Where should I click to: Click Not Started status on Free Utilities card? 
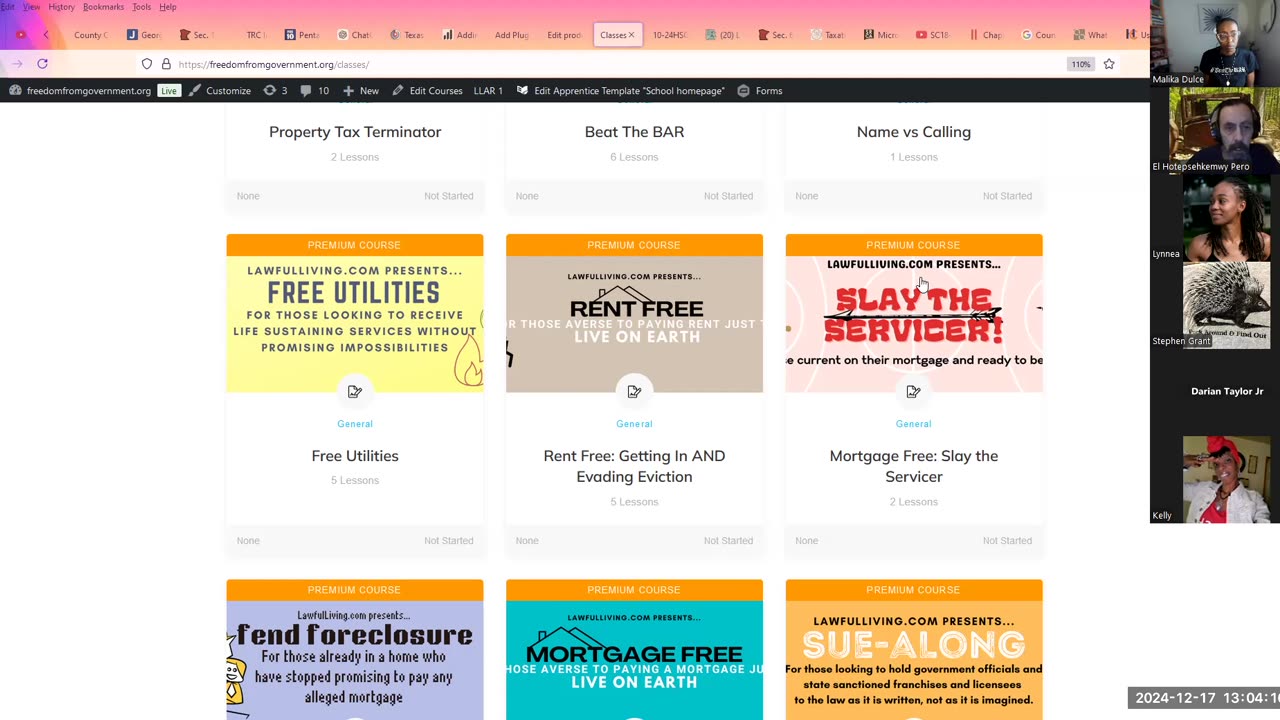click(x=448, y=541)
